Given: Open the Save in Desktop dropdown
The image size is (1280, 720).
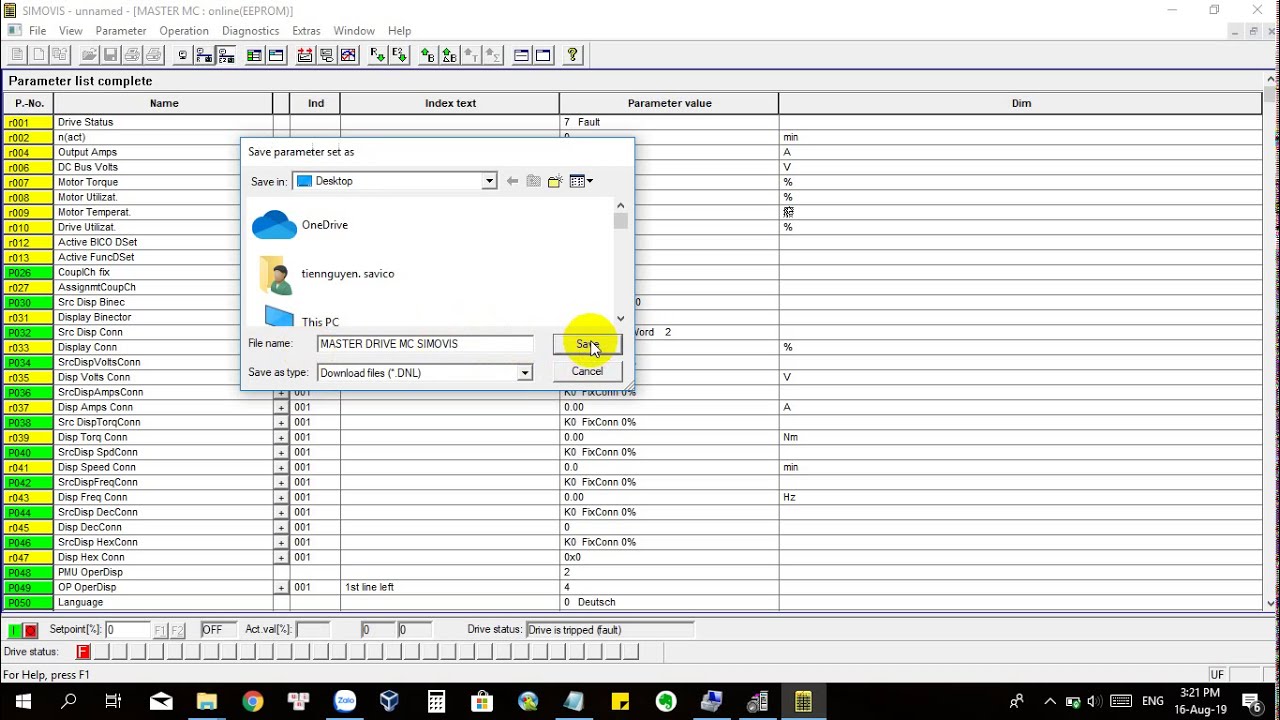Looking at the screenshot, I should tap(489, 181).
